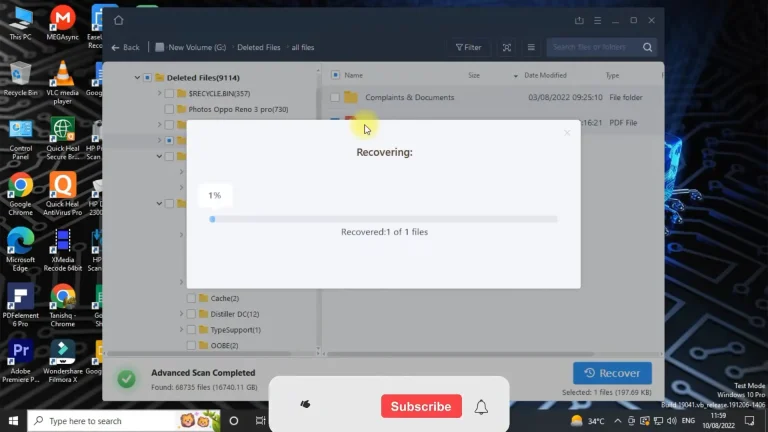
Task: Open This PC desktop icon
Action: [x=21, y=24]
